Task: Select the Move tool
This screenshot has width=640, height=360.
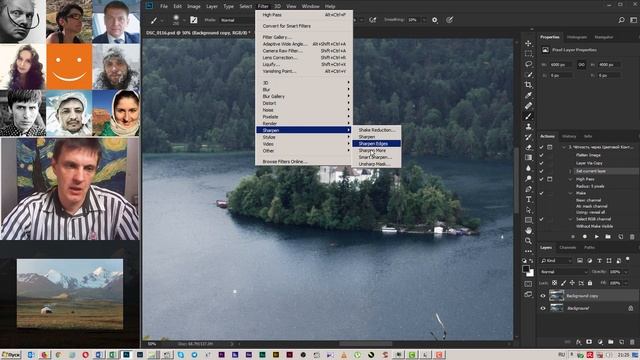Action: pyautogui.click(x=529, y=43)
